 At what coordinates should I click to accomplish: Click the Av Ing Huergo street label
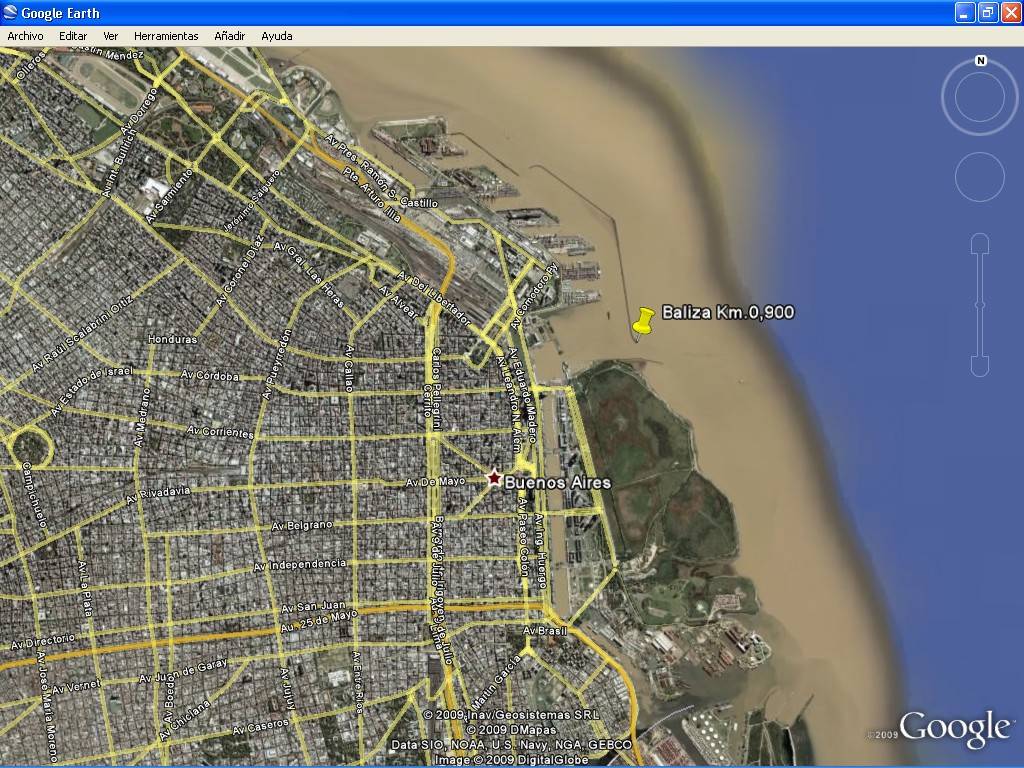(539, 551)
